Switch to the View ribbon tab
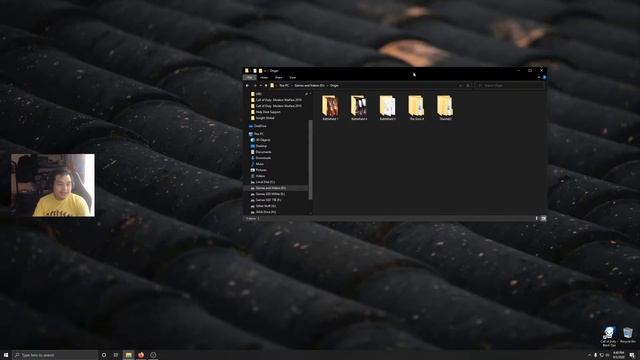640x360 pixels. click(x=293, y=77)
